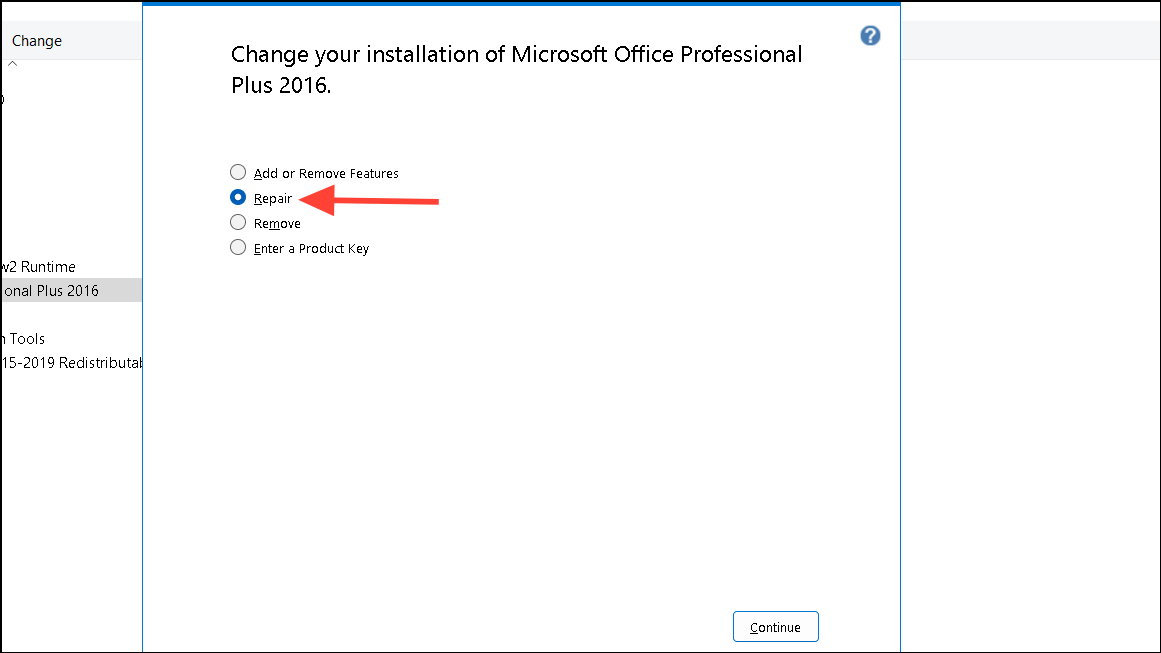Open help via the question mark icon
The height and width of the screenshot is (653, 1161).
click(x=869, y=35)
